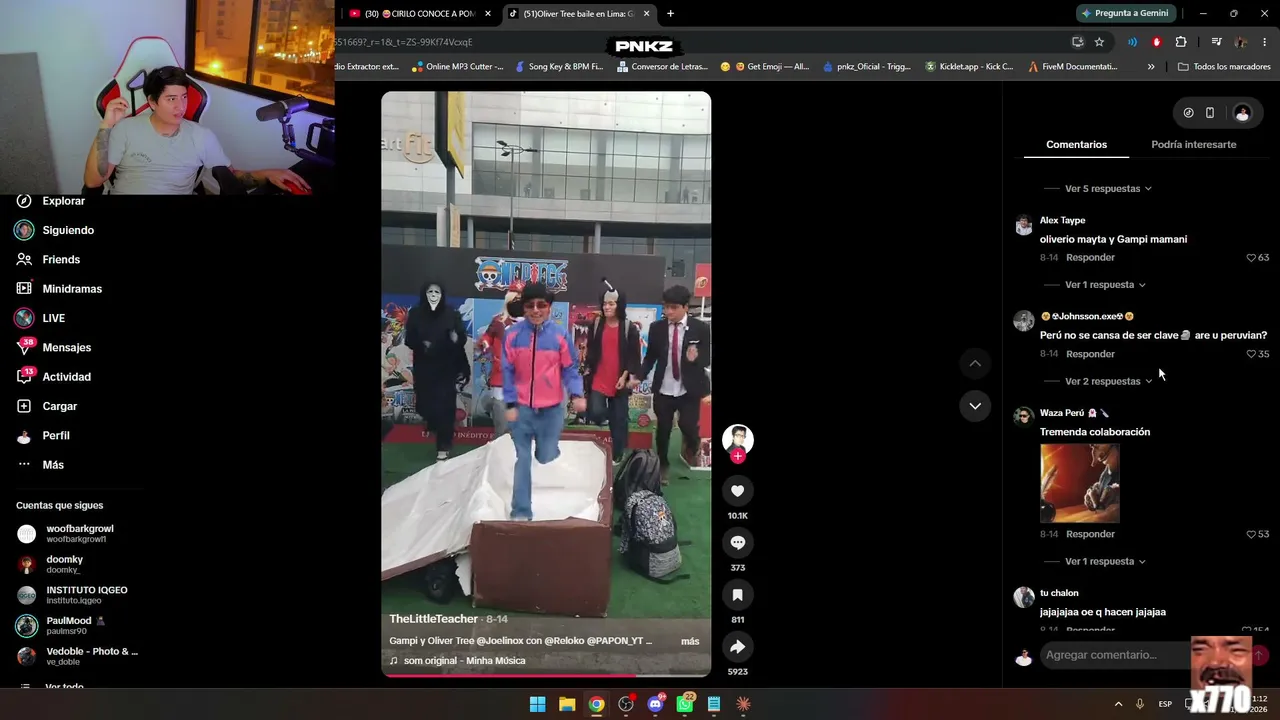Click the video progress bar
The width and height of the screenshot is (1280, 720).
tap(546, 675)
